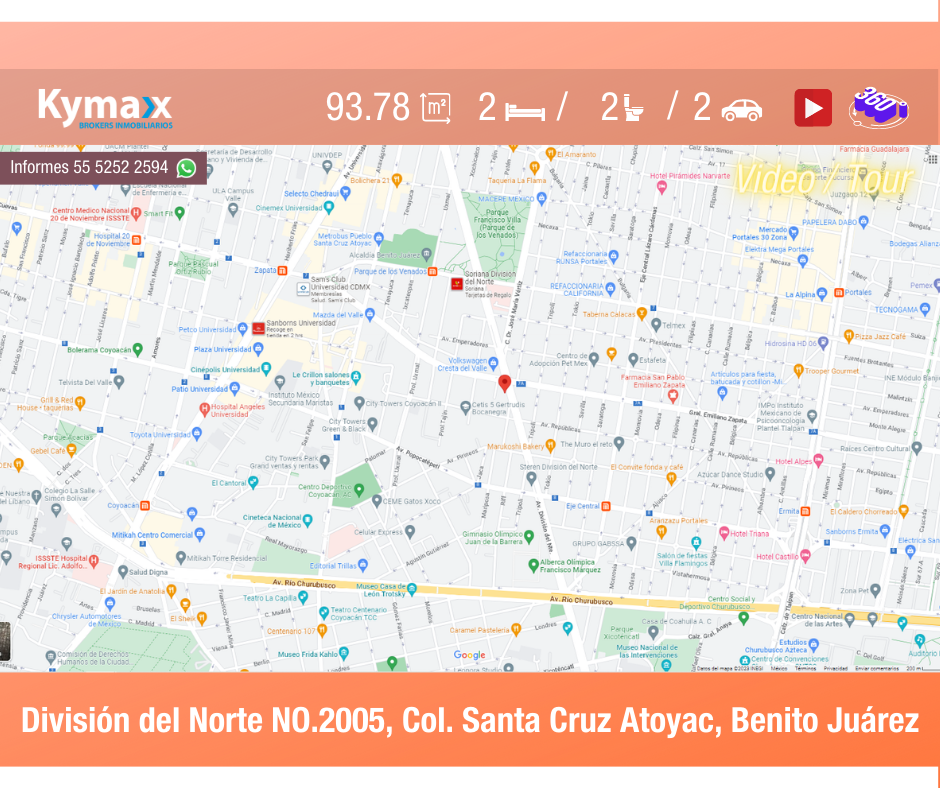Select the Mercado Portales 30 Zona marker
Viewport: 940px width, 788px height.
pyautogui.click(x=794, y=232)
